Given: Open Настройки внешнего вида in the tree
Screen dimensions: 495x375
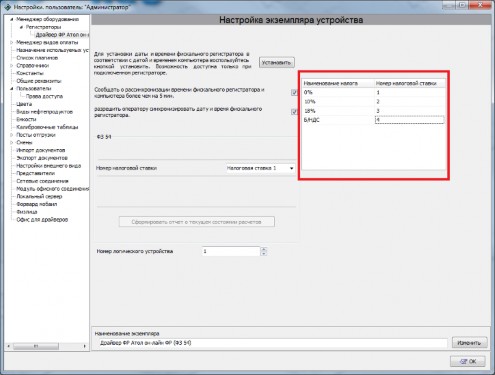Looking at the screenshot, I should (x=49, y=165).
